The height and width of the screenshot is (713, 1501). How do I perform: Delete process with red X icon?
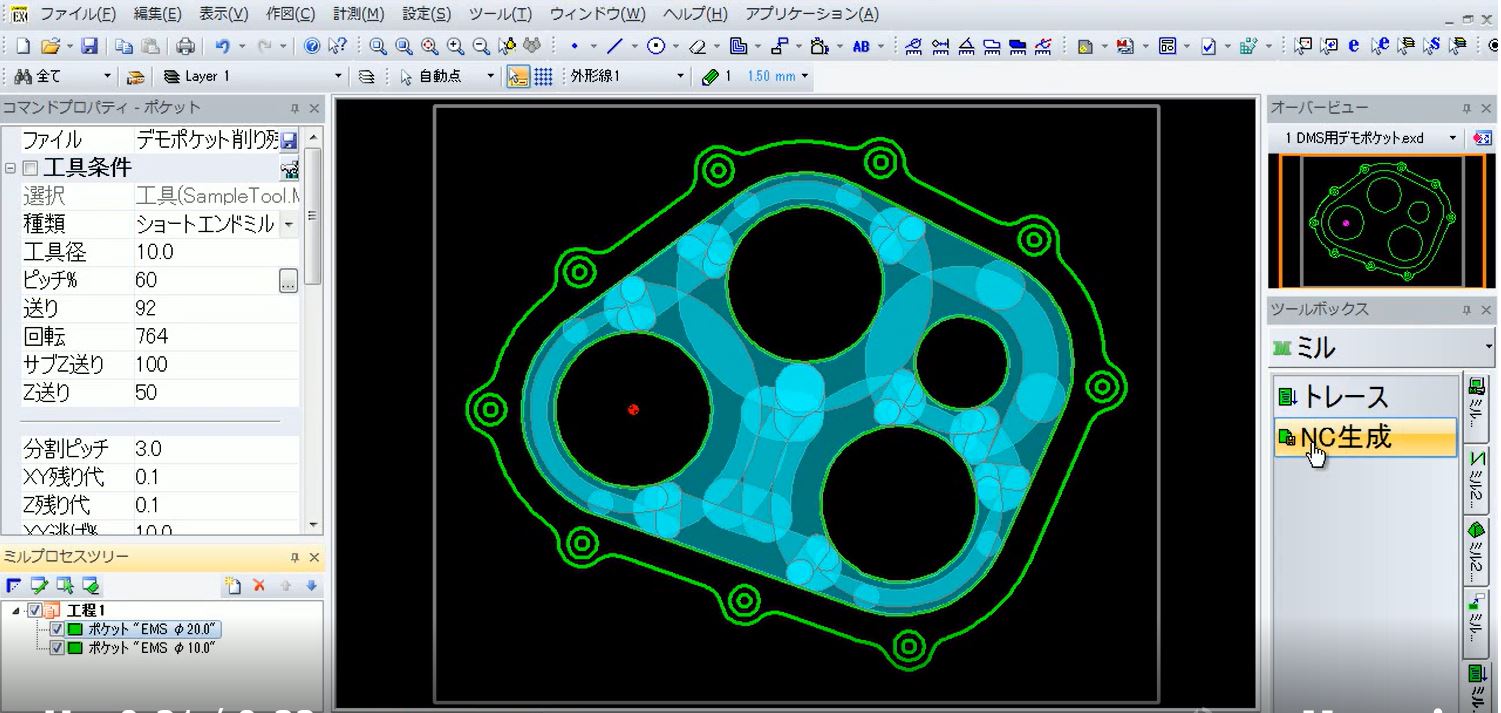coord(259,586)
